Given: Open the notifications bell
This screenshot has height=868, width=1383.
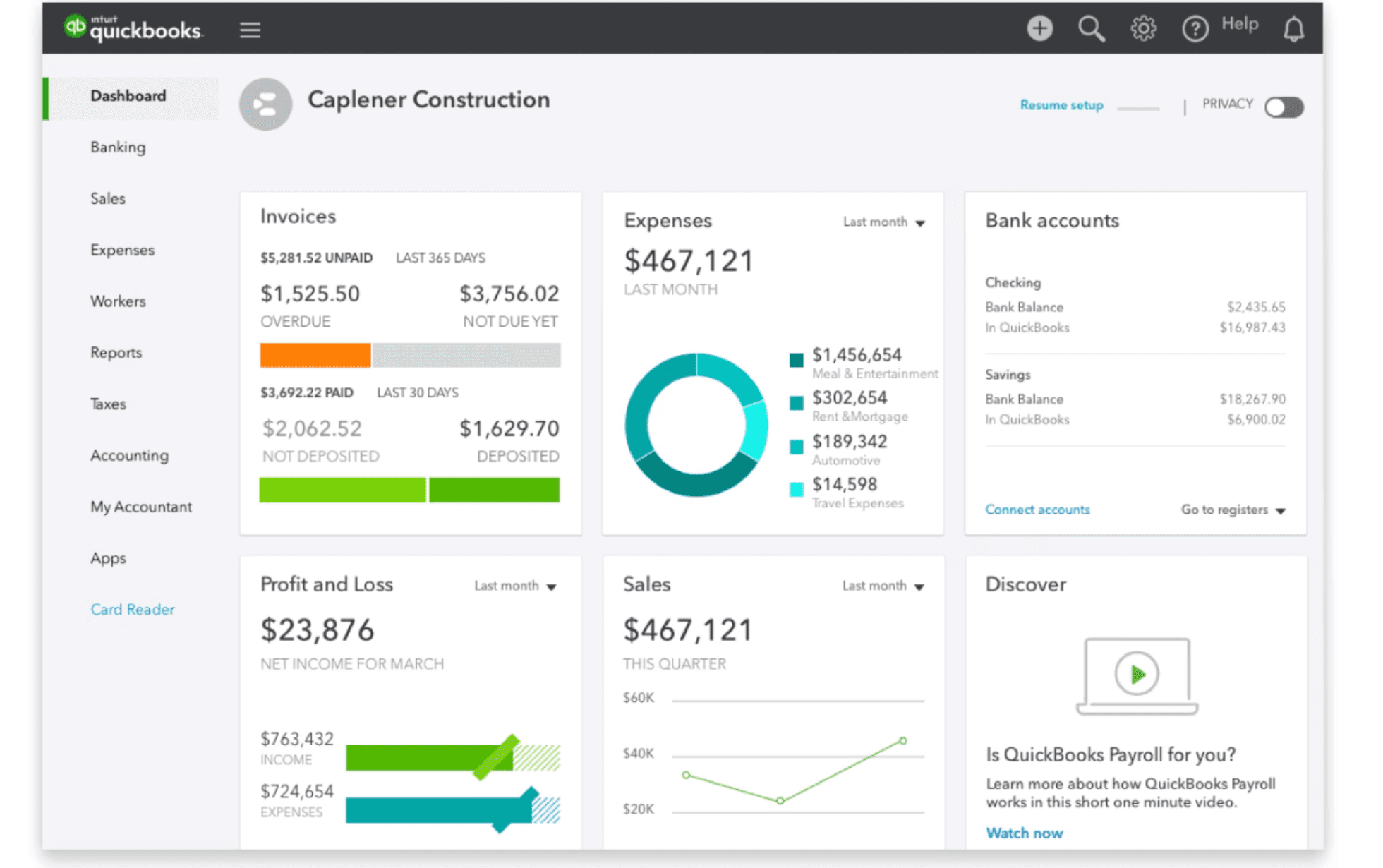Looking at the screenshot, I should coord(1293,29).
